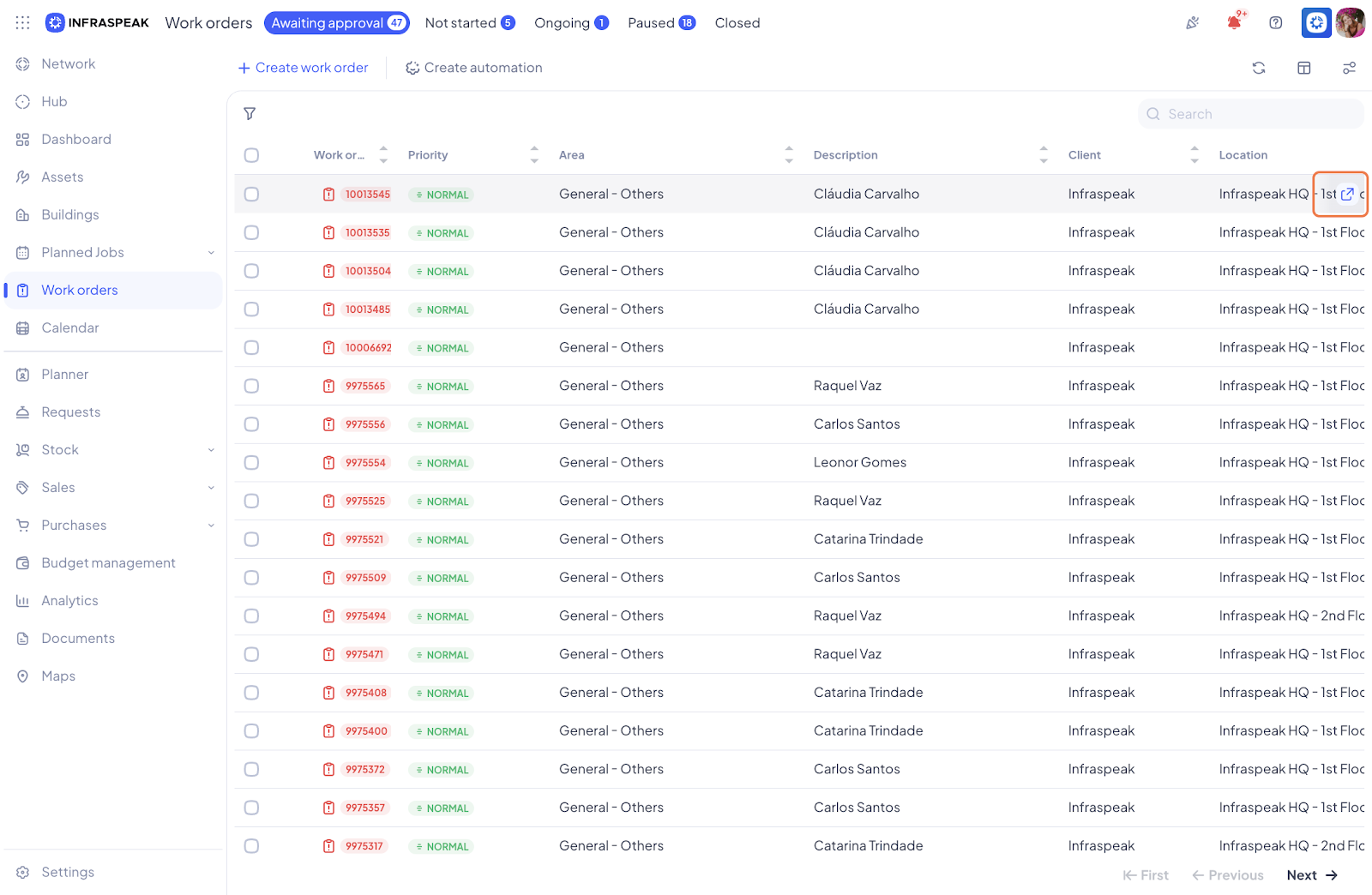Switch to Closed tab

pyautogui.click(x=737, y=23)
